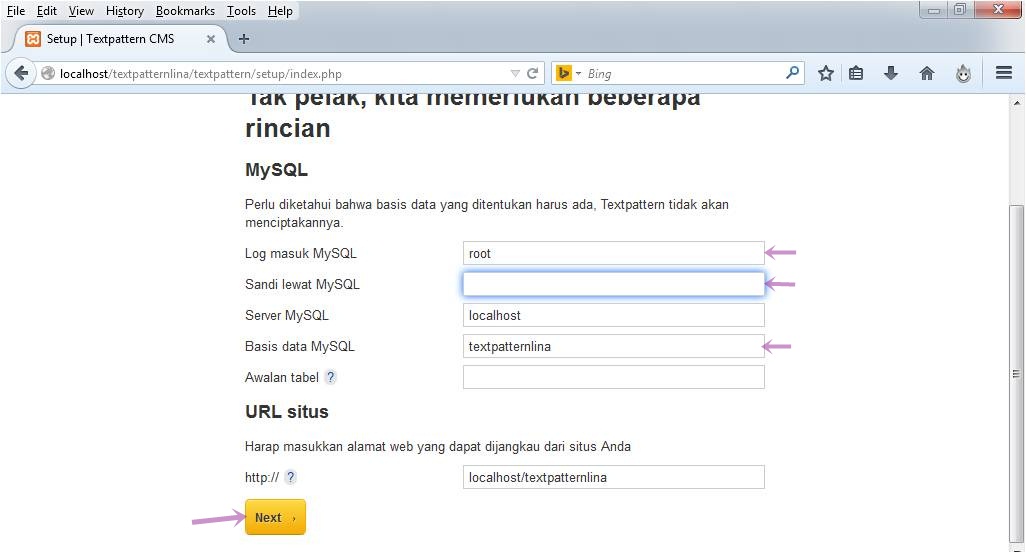The height and width of the screenshot is (552, 1026).
Task: Reload the page with the refresh icon
Action: [533, 73]
